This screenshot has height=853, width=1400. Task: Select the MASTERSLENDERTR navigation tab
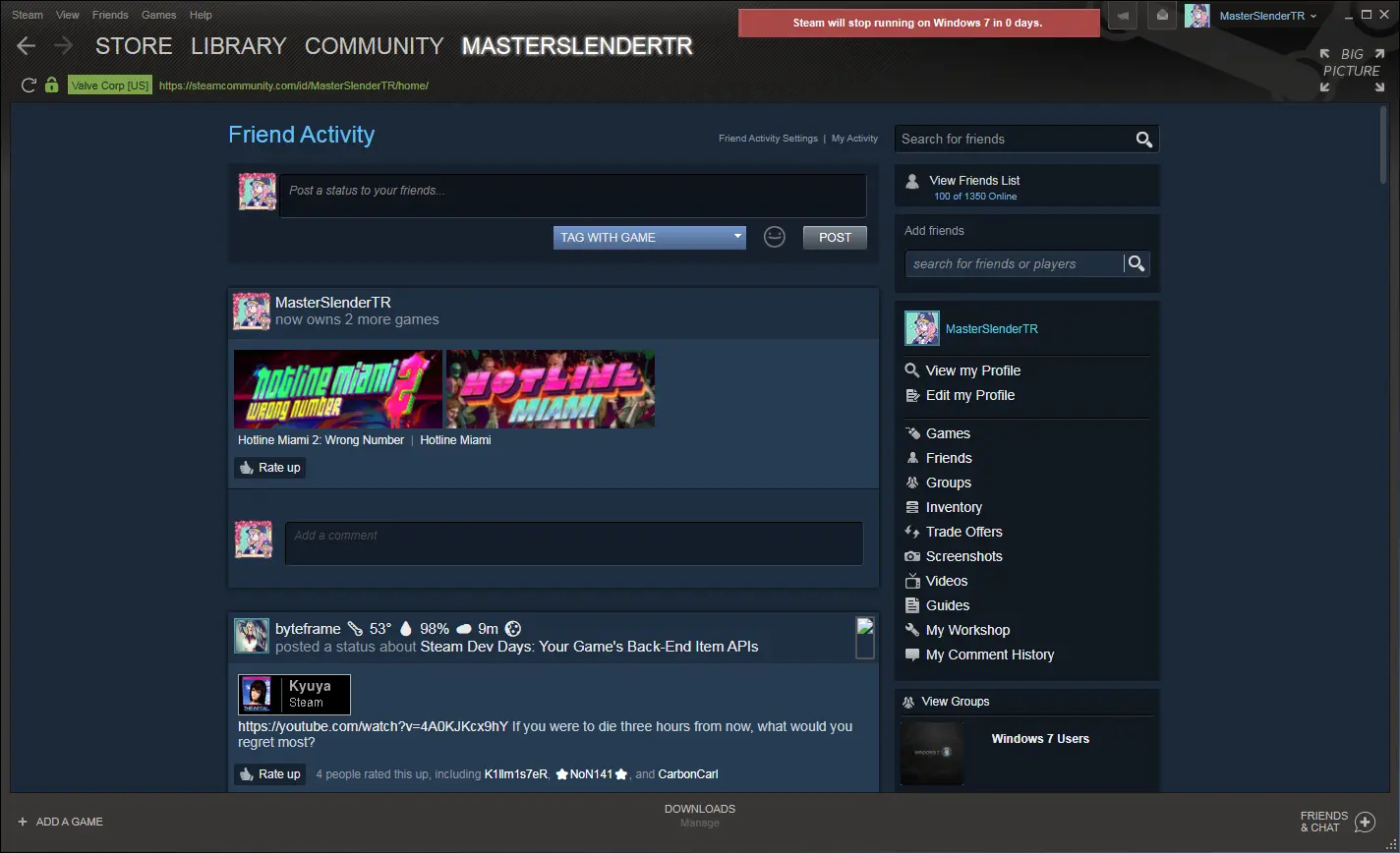point(577,46)
